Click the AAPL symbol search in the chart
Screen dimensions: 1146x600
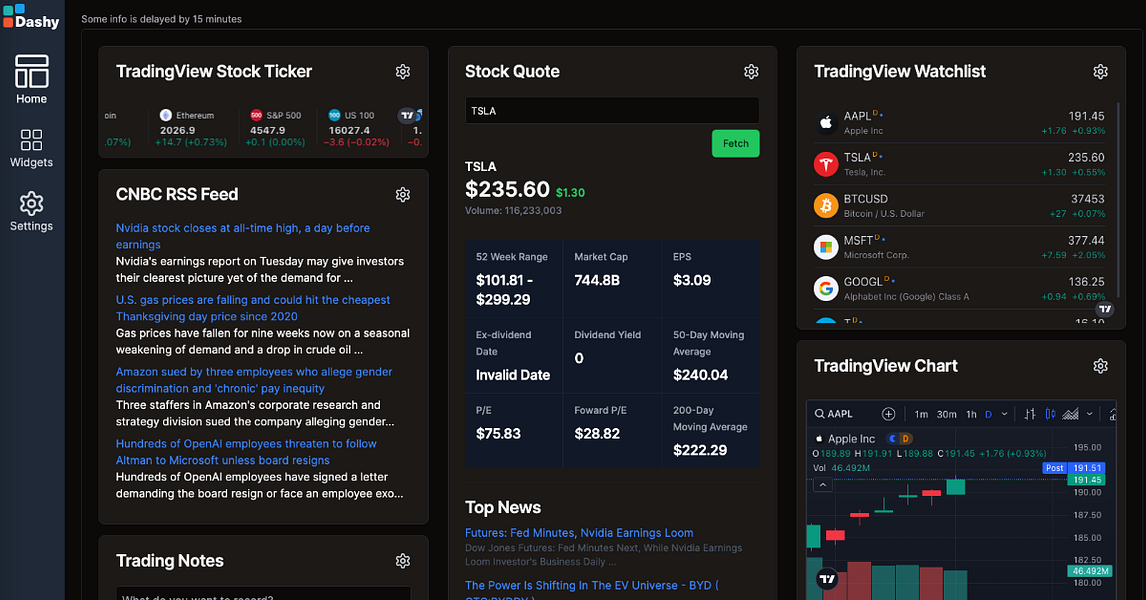[834, 414]
